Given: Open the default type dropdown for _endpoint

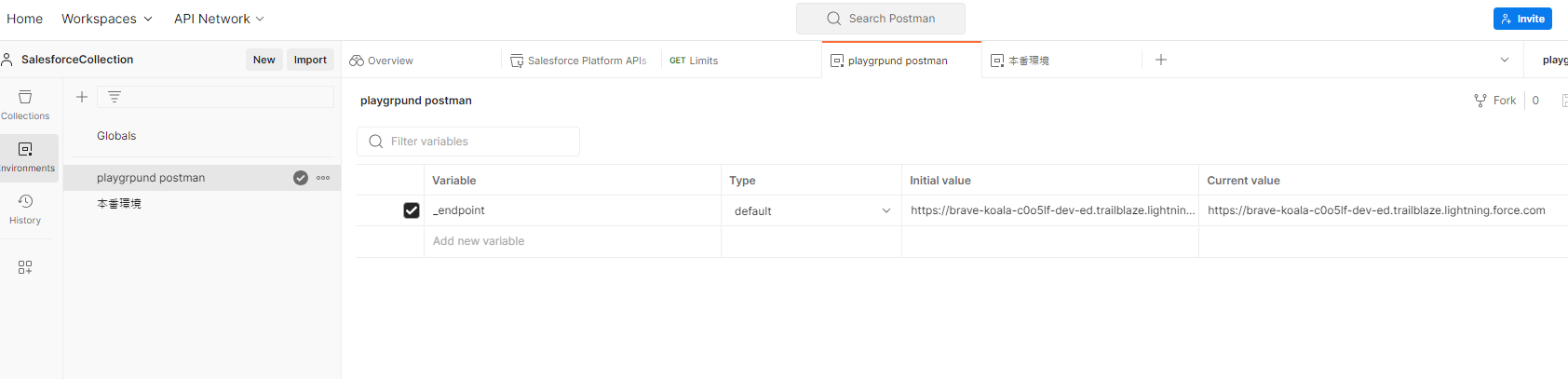Looking at the screenshot, I should point(811,211).
